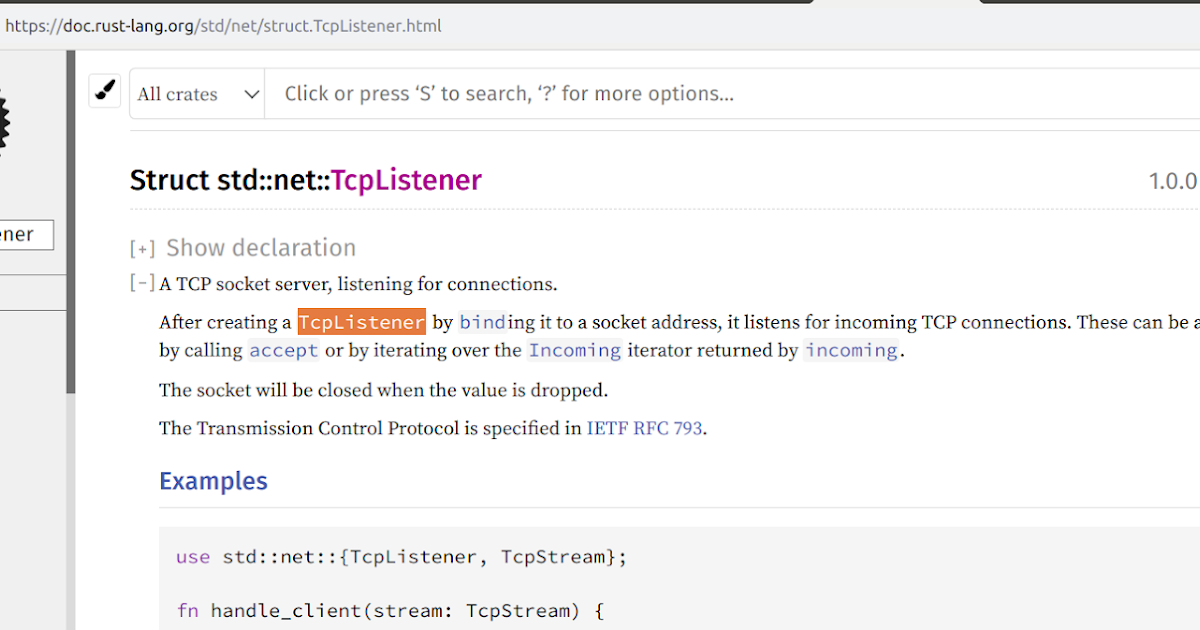The width and height of the screenshot is (1200, 630).
Task: Follow the highlighted TcpListener link
Action: 361,322
